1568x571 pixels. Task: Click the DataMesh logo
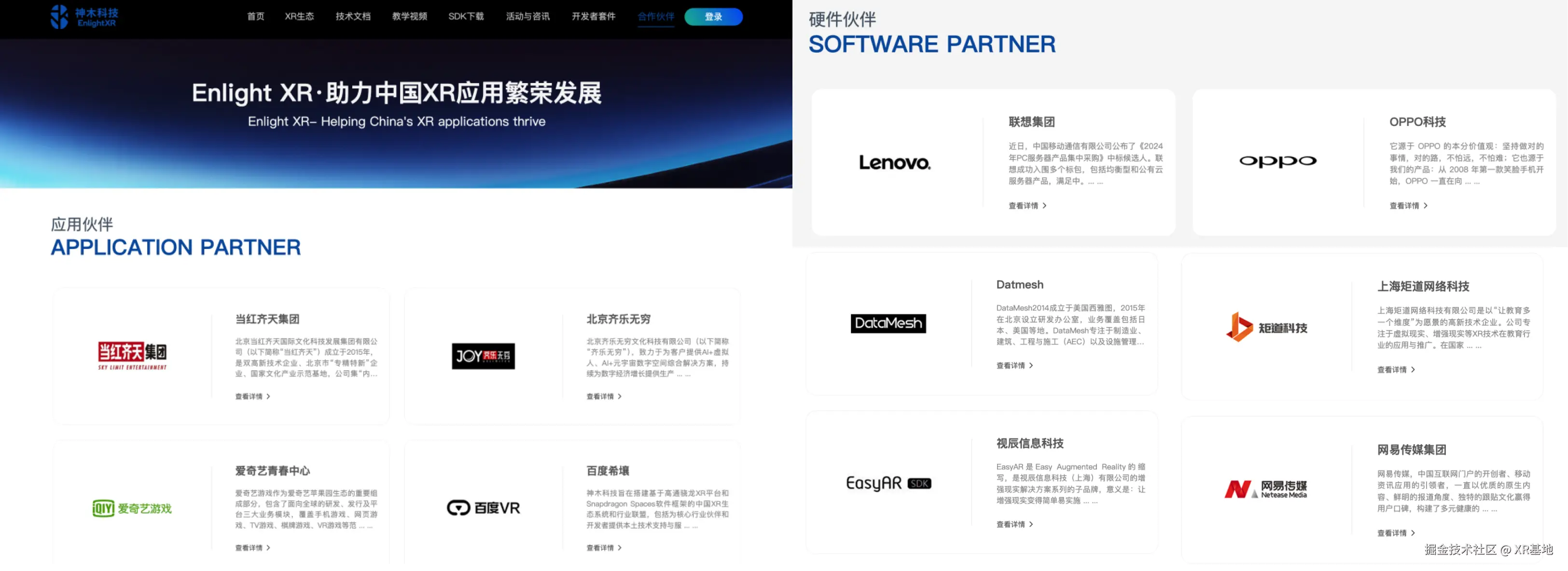888,323
